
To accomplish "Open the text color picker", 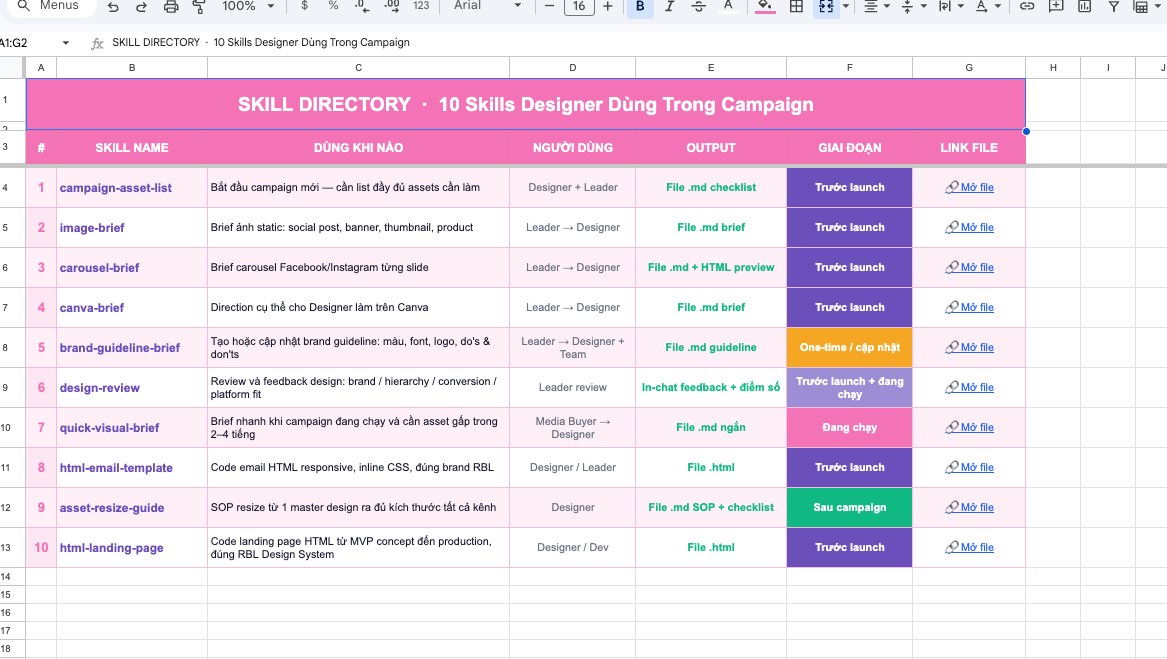I will click(x=728, y=7).
